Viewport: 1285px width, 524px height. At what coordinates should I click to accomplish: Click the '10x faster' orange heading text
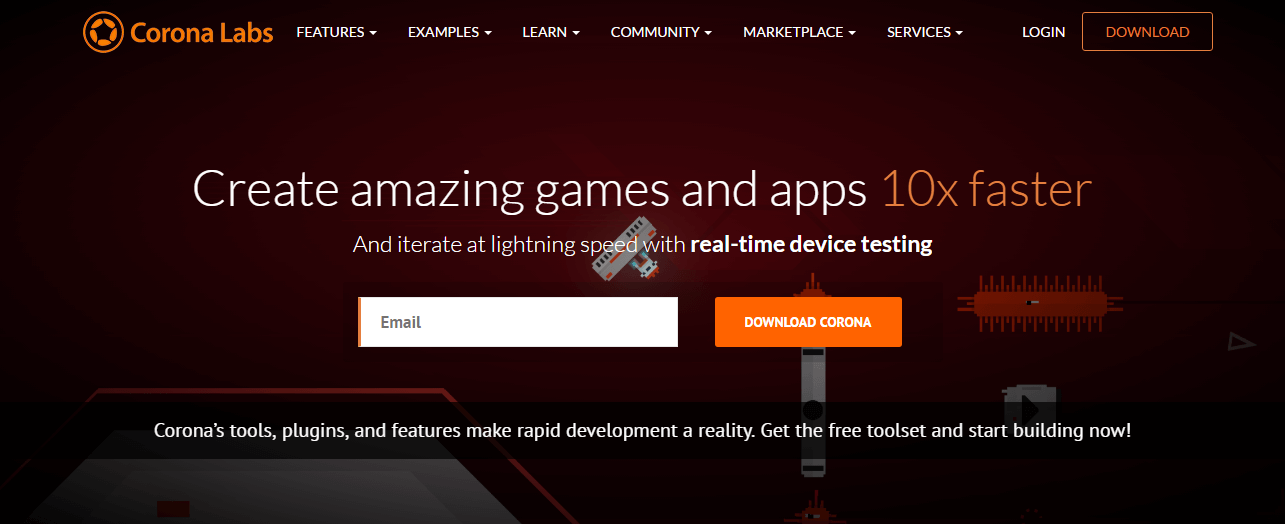[986, 189]
